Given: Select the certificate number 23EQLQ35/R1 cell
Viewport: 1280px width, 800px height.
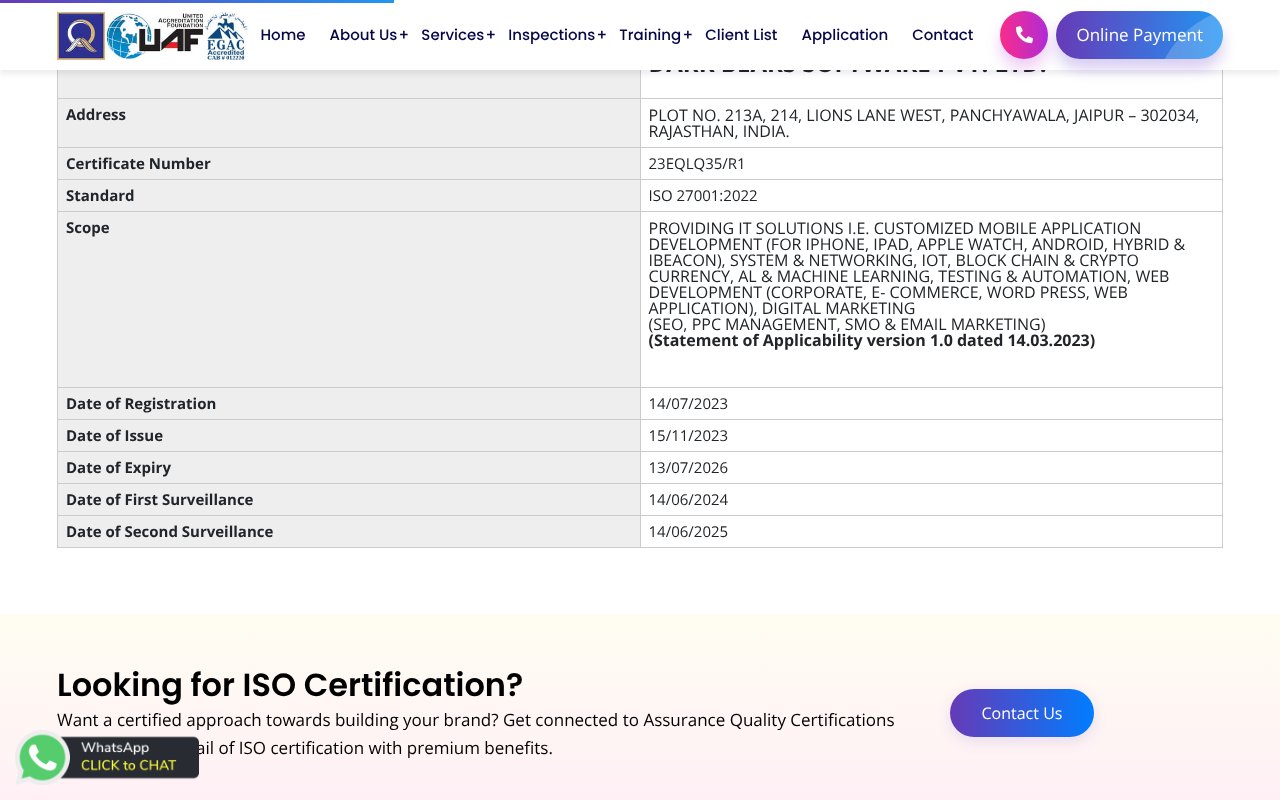Looking at the screenshot, I should tap(696, 163).
